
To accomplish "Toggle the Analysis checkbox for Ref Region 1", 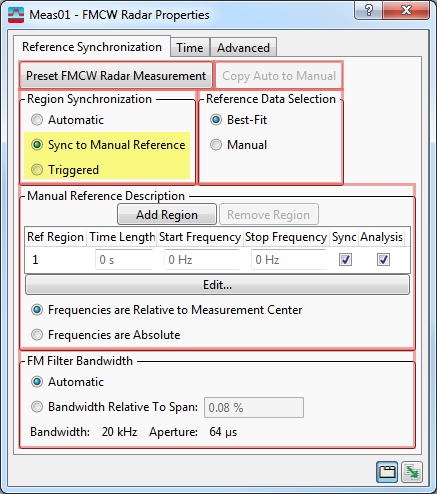I will click(383, 259).
